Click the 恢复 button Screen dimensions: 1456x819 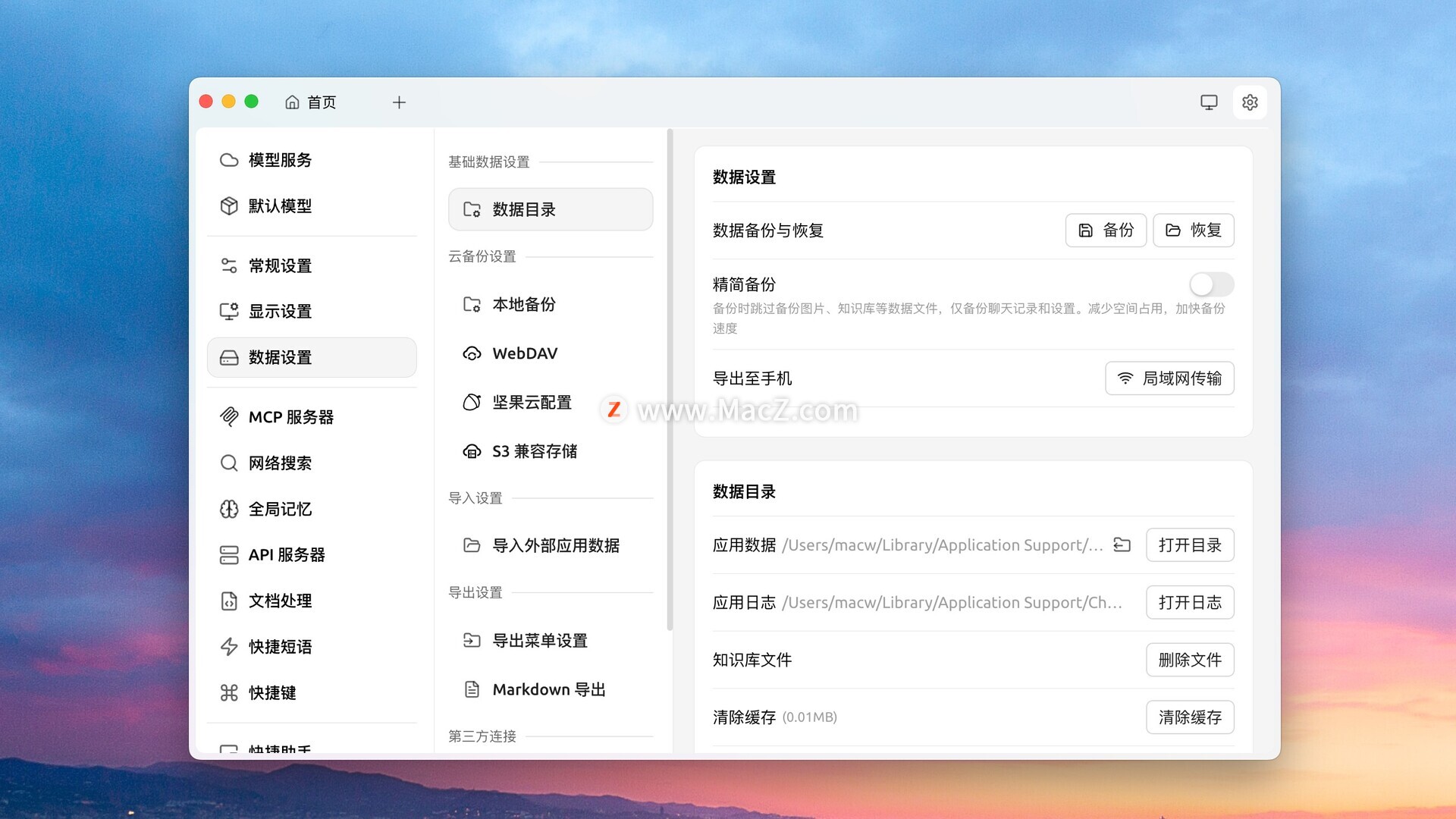[x=1193, y=230]
